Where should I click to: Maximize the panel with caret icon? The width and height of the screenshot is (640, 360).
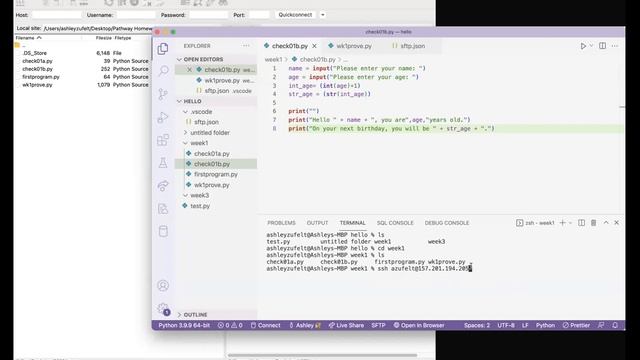click(x=606, y=222)
